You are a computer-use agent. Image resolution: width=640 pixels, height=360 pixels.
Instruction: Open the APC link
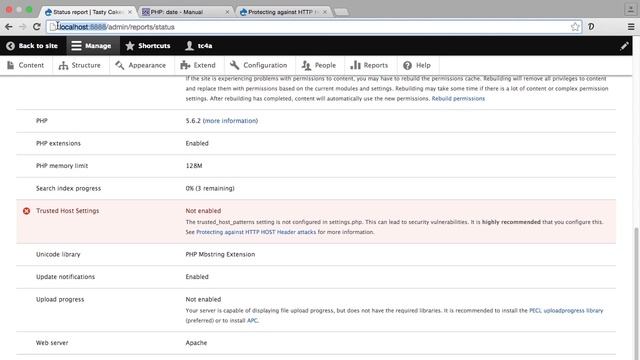click(252, 320)
